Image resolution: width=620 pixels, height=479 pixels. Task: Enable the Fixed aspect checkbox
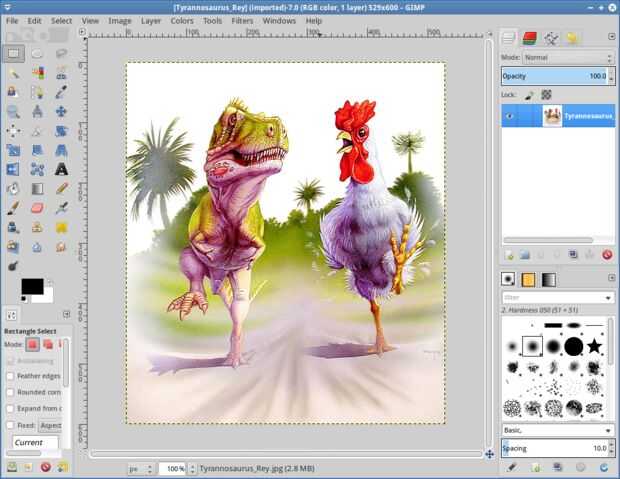(x=10, y=425)
